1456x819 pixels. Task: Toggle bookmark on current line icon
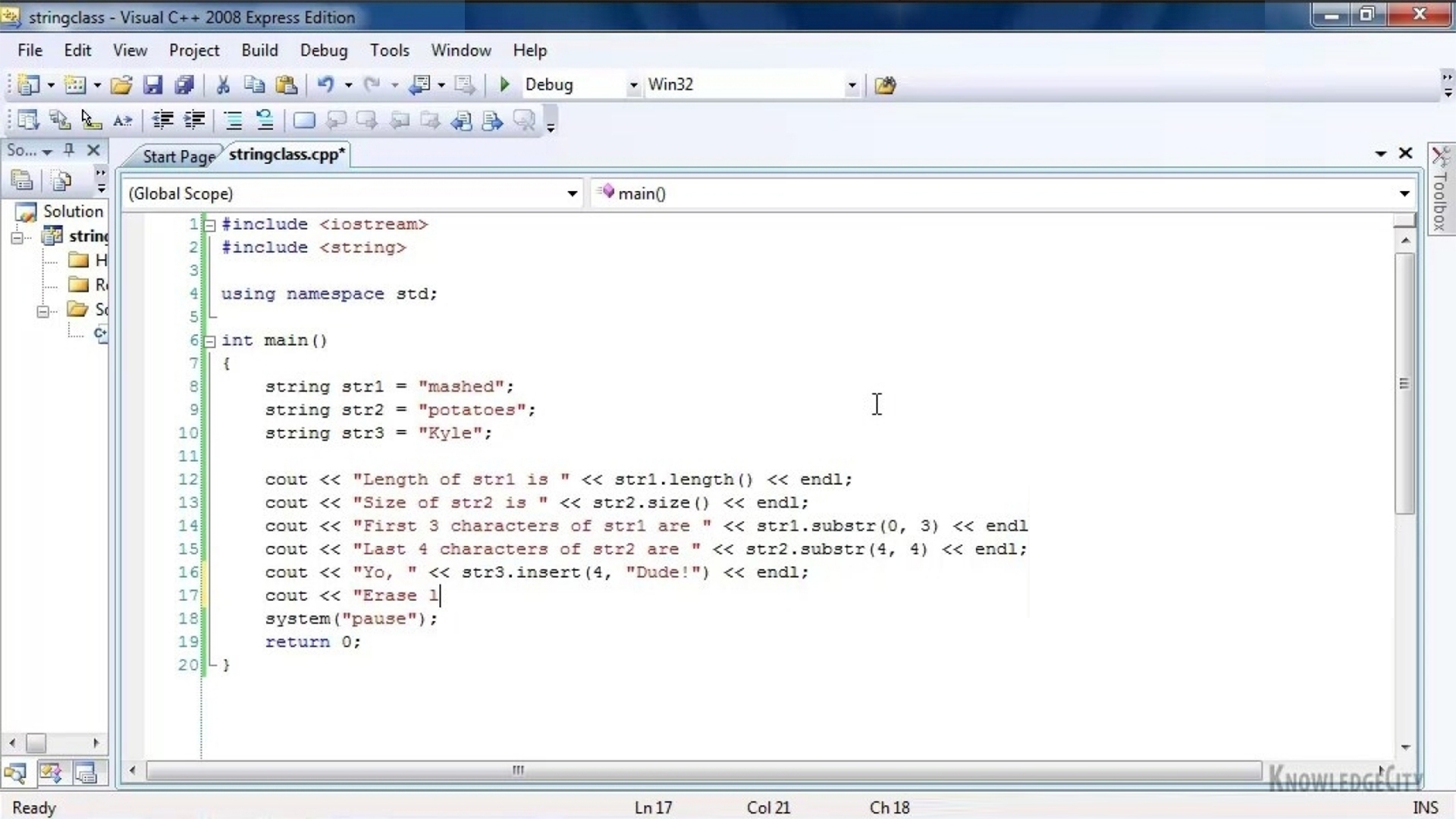[304, 120]
